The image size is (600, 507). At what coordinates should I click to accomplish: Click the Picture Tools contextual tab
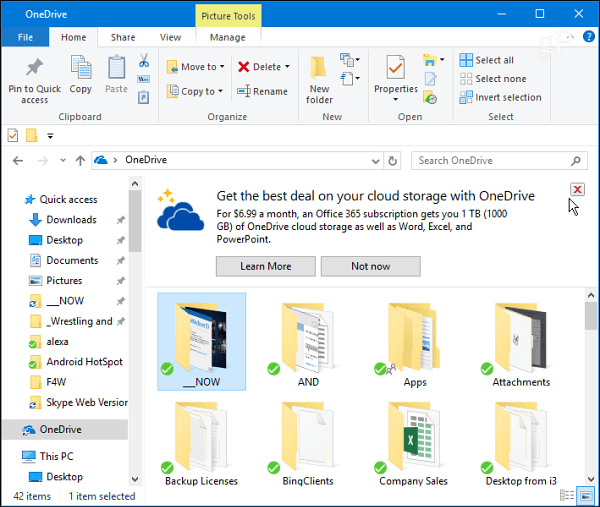pyautogui.click(x=228, y=16)
